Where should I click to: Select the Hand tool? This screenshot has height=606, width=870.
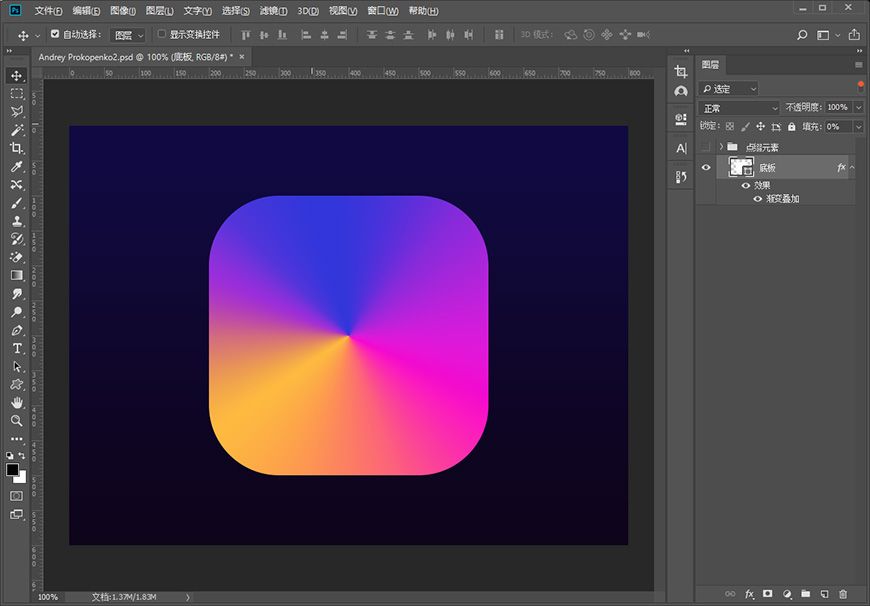pyautogui.click(x=17, y=402)
